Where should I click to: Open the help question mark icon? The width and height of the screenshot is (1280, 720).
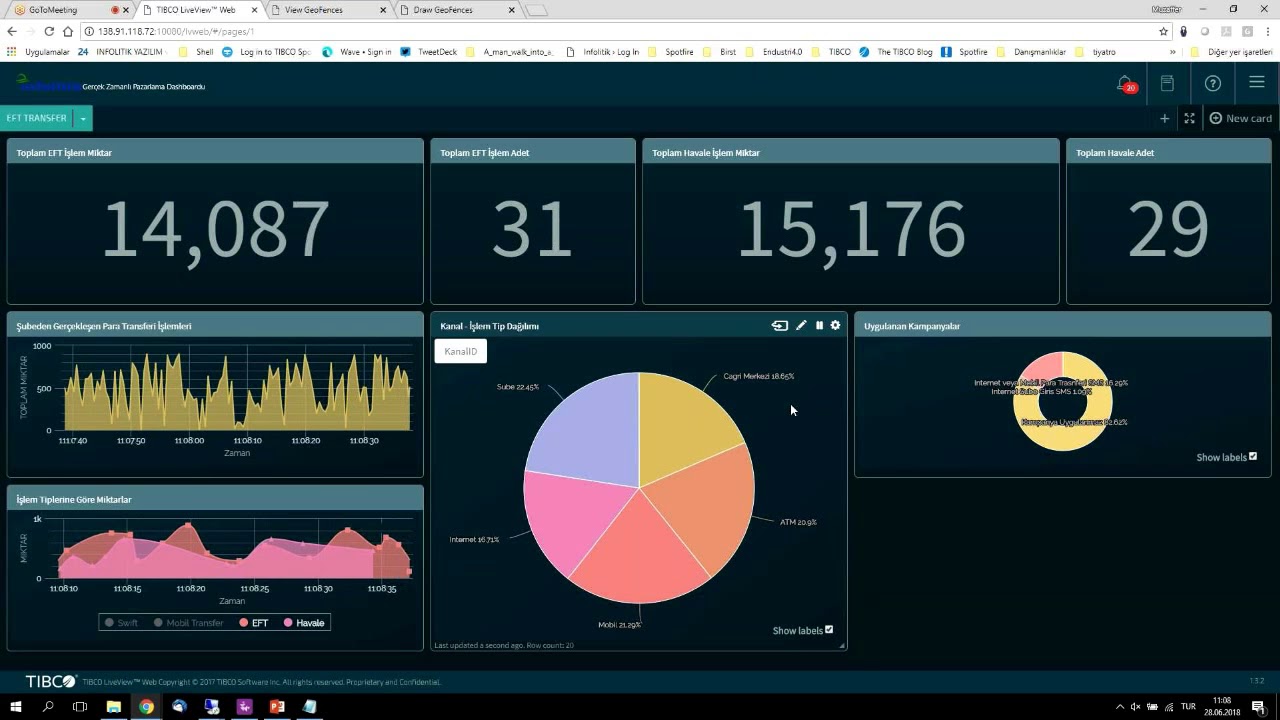(1213, 84)
